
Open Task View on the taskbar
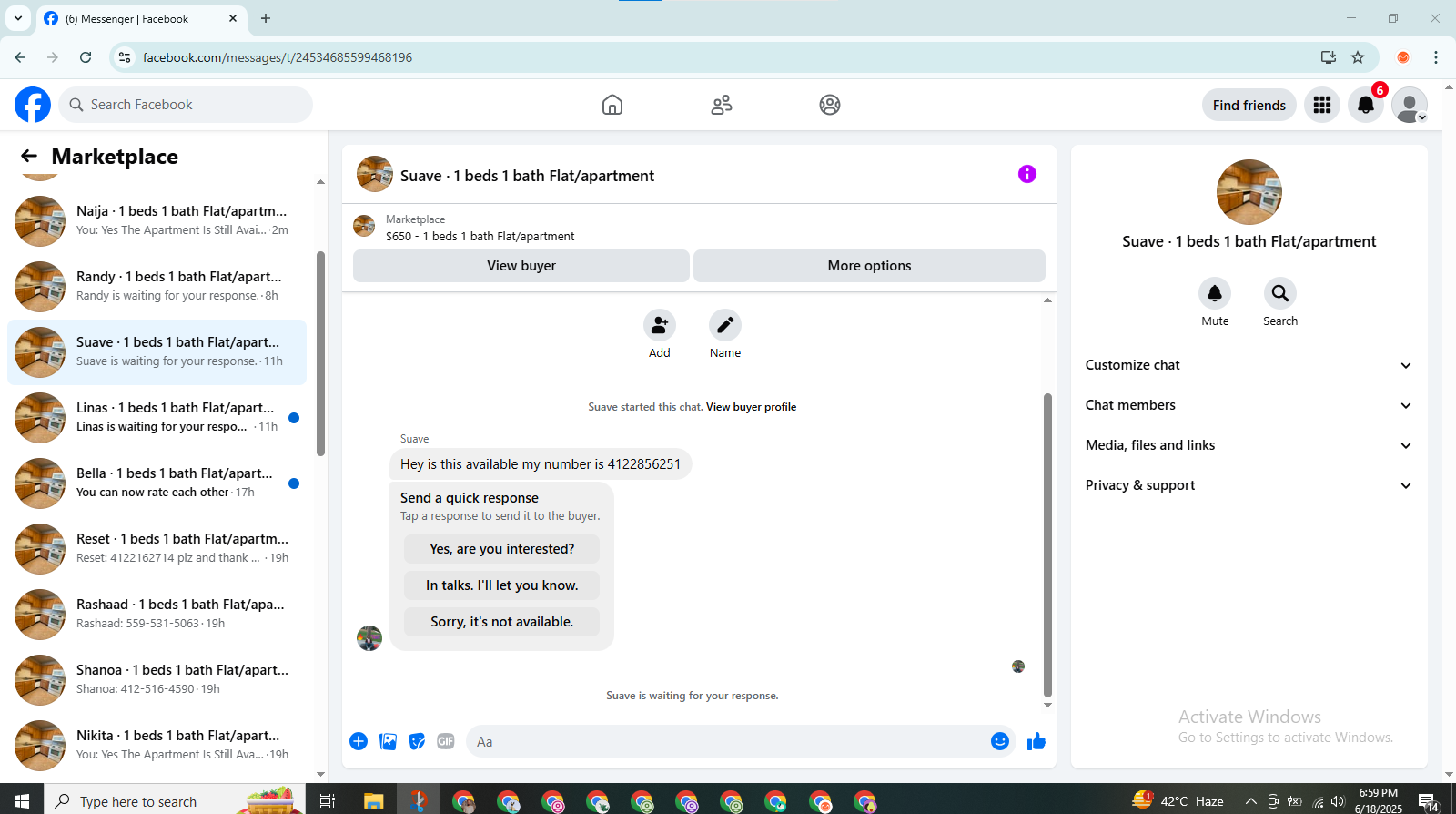pos(328,801)
